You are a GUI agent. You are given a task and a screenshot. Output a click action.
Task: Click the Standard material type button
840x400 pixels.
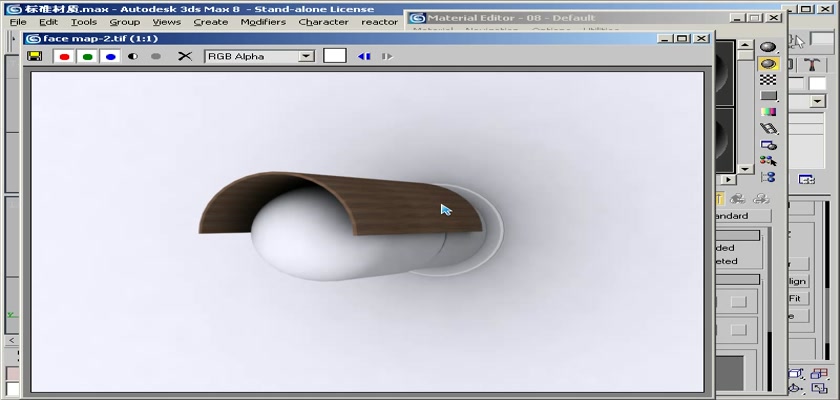click(742, 216)
